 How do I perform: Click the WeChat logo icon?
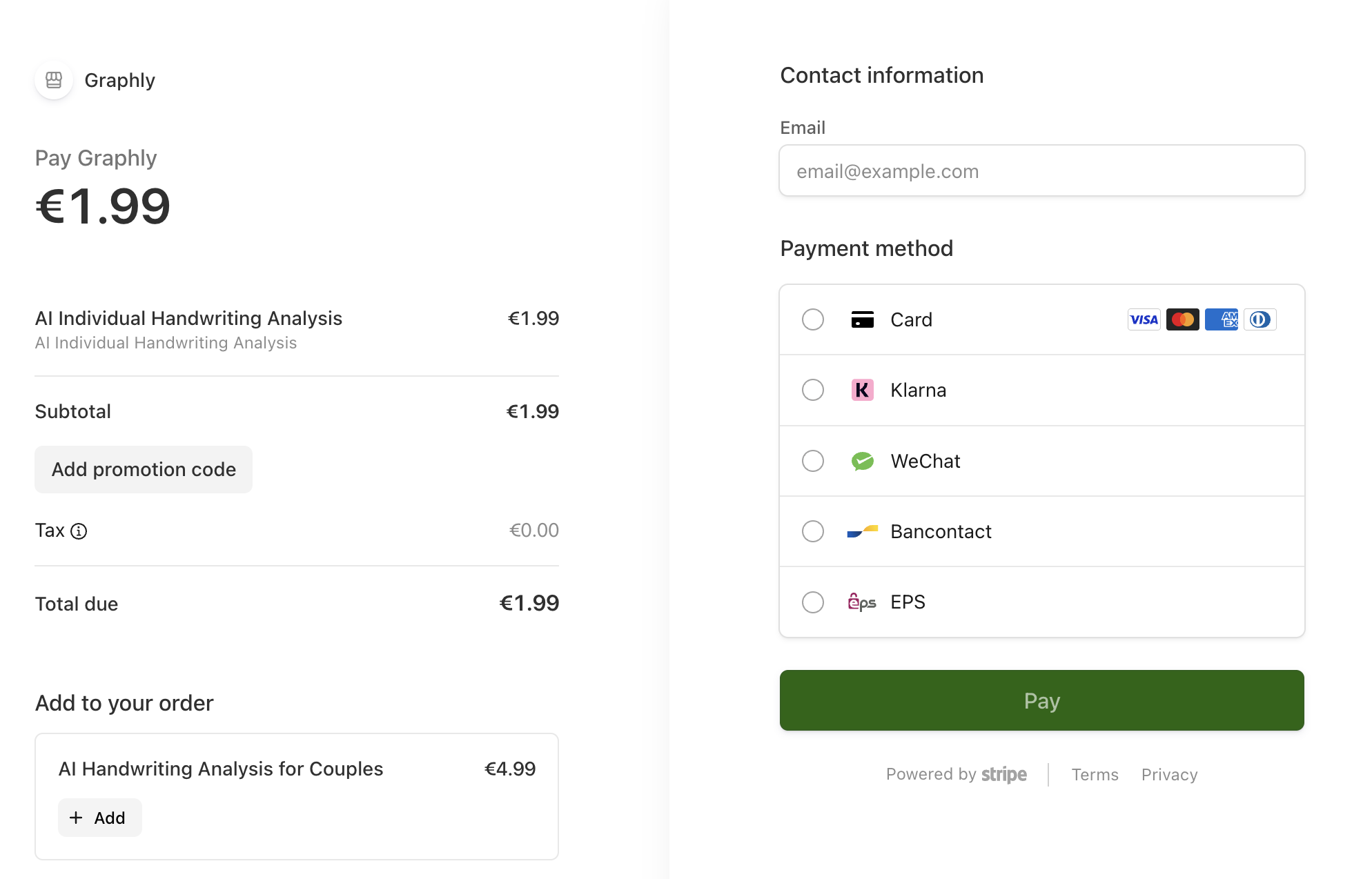(862, 461)
